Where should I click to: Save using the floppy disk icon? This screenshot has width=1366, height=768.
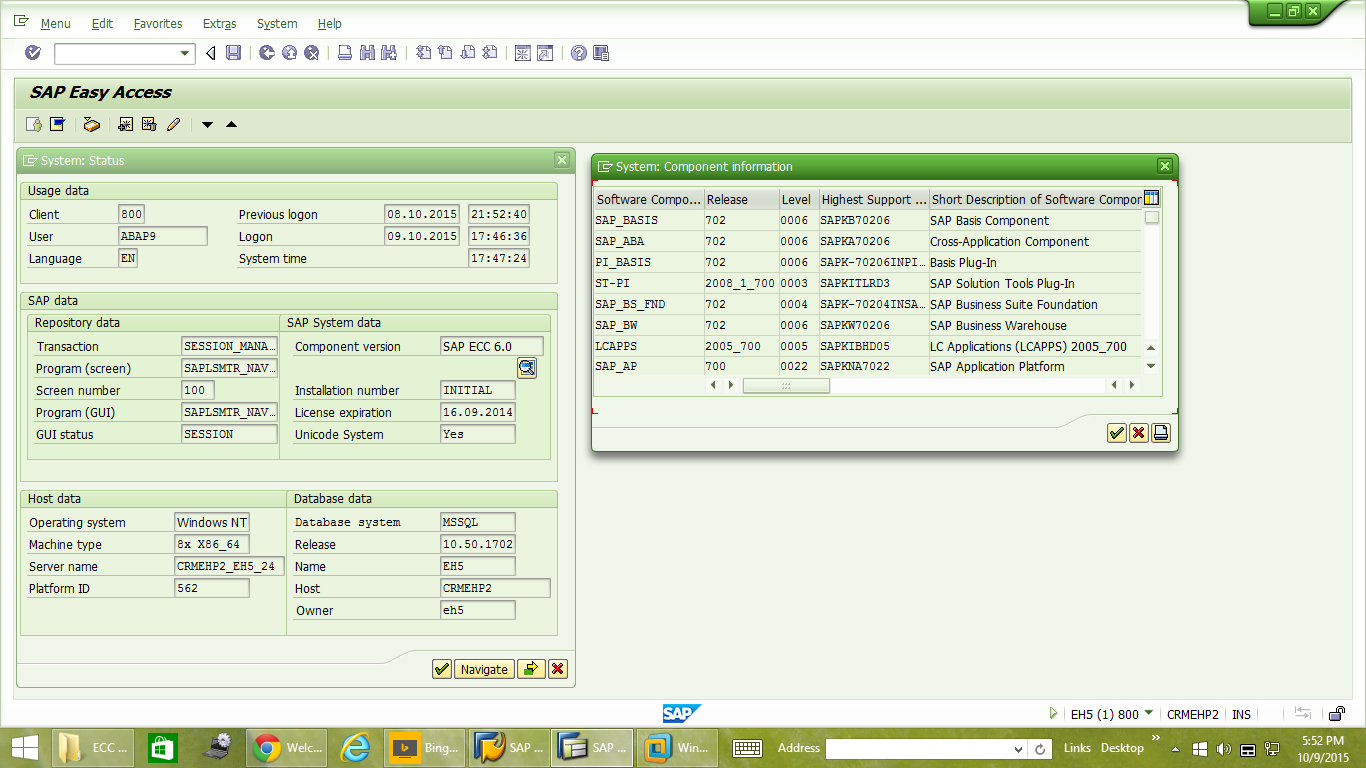pos(233,53)
